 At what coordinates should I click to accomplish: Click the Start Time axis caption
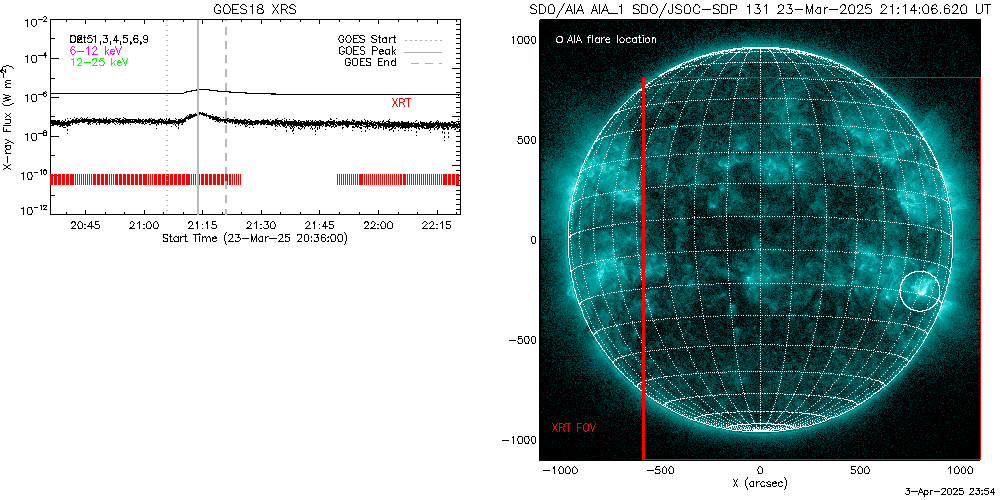click(x=254, y=239)
